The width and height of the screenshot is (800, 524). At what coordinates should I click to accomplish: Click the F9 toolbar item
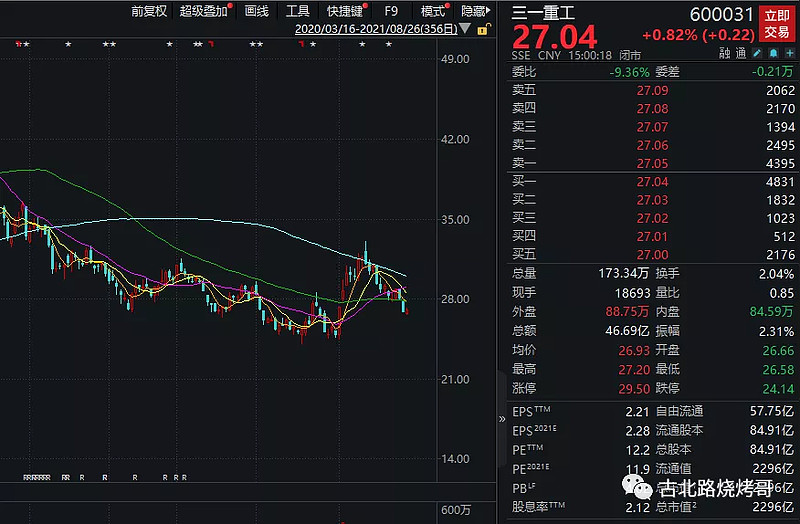point(391,11)
